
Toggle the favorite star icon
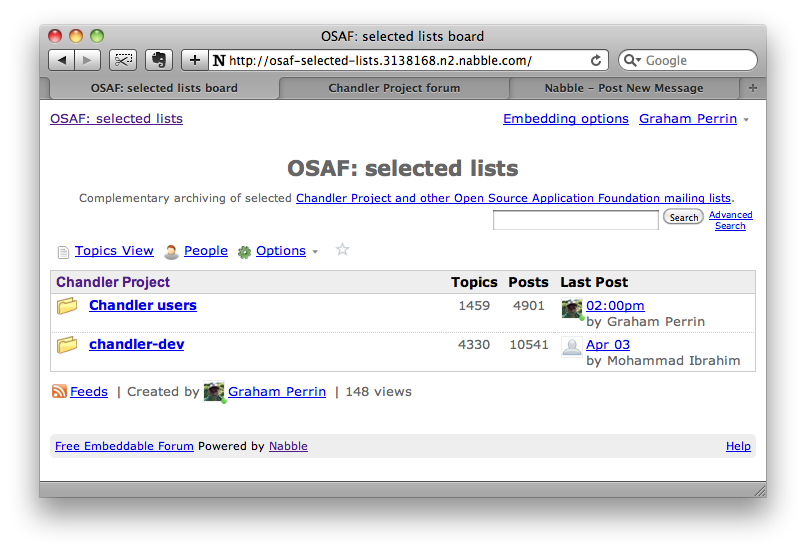click(x=342, y=250)
